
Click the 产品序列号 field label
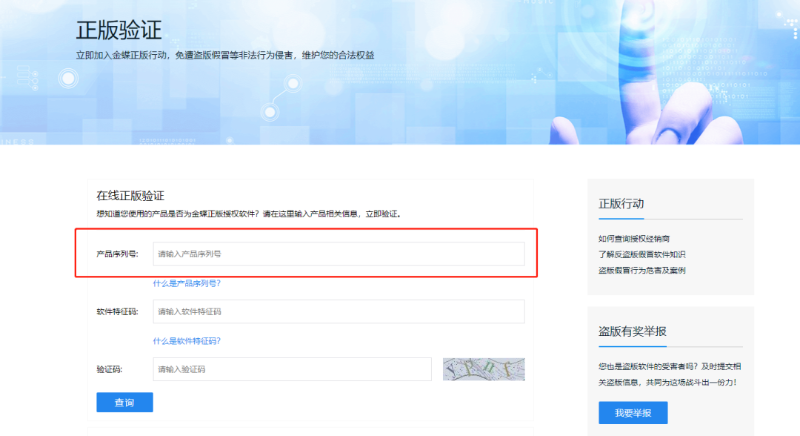click(118, 254)
